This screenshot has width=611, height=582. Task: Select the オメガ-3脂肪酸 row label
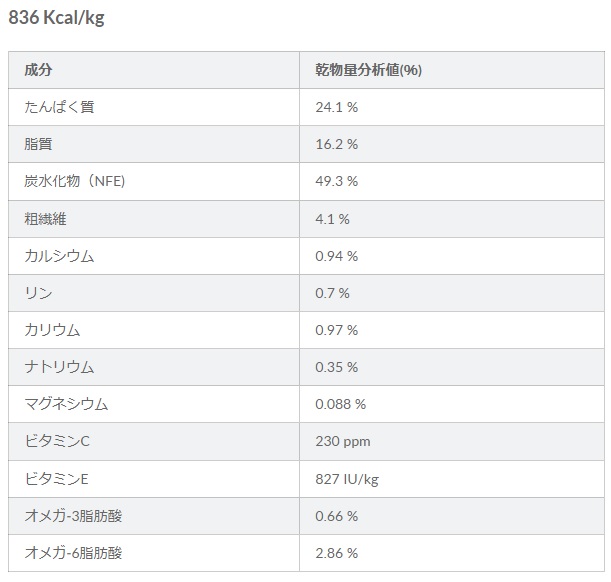[x=73, y=516]
